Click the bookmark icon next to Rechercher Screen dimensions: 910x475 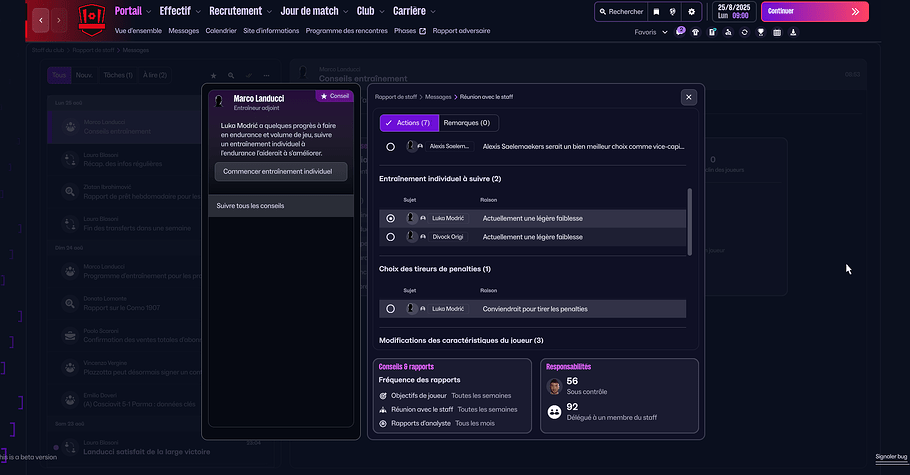point(656,12)
